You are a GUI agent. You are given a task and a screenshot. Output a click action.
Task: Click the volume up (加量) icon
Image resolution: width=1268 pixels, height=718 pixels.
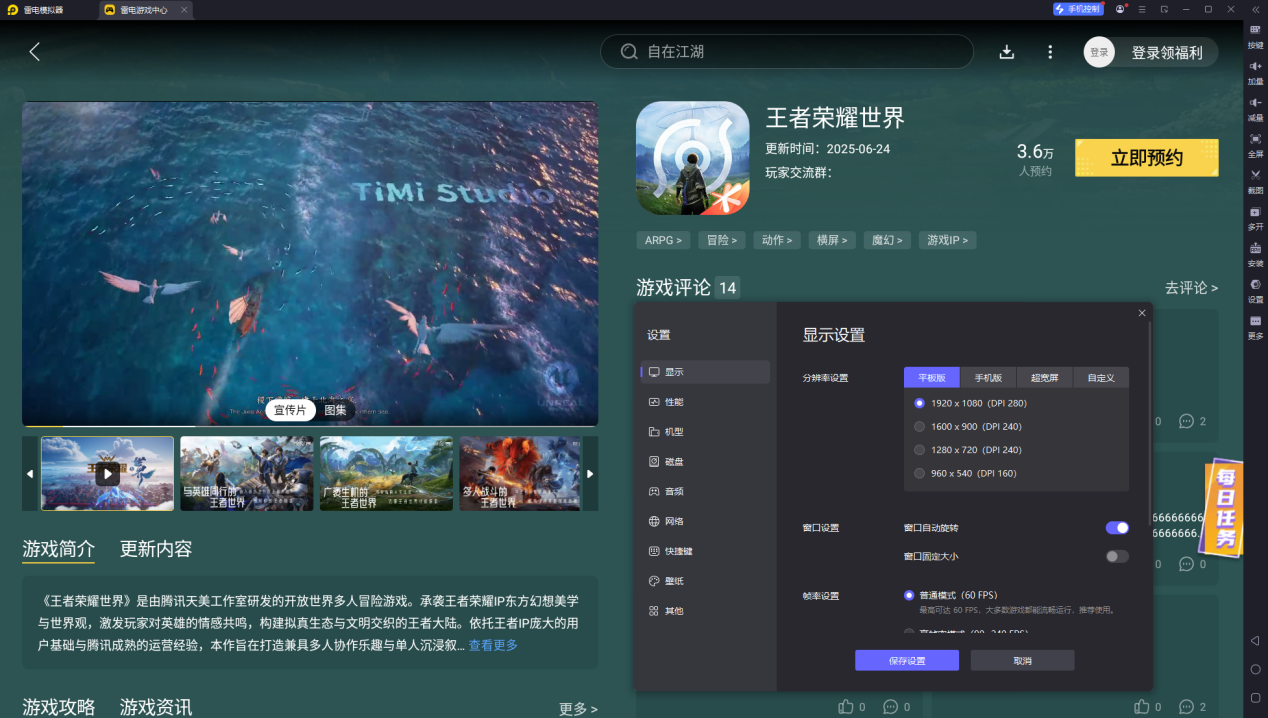coord(1255,69)
